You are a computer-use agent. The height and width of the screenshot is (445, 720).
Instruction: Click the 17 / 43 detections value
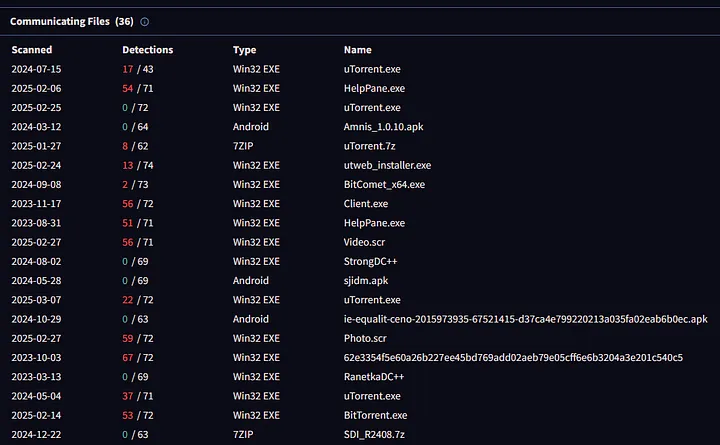138,69
